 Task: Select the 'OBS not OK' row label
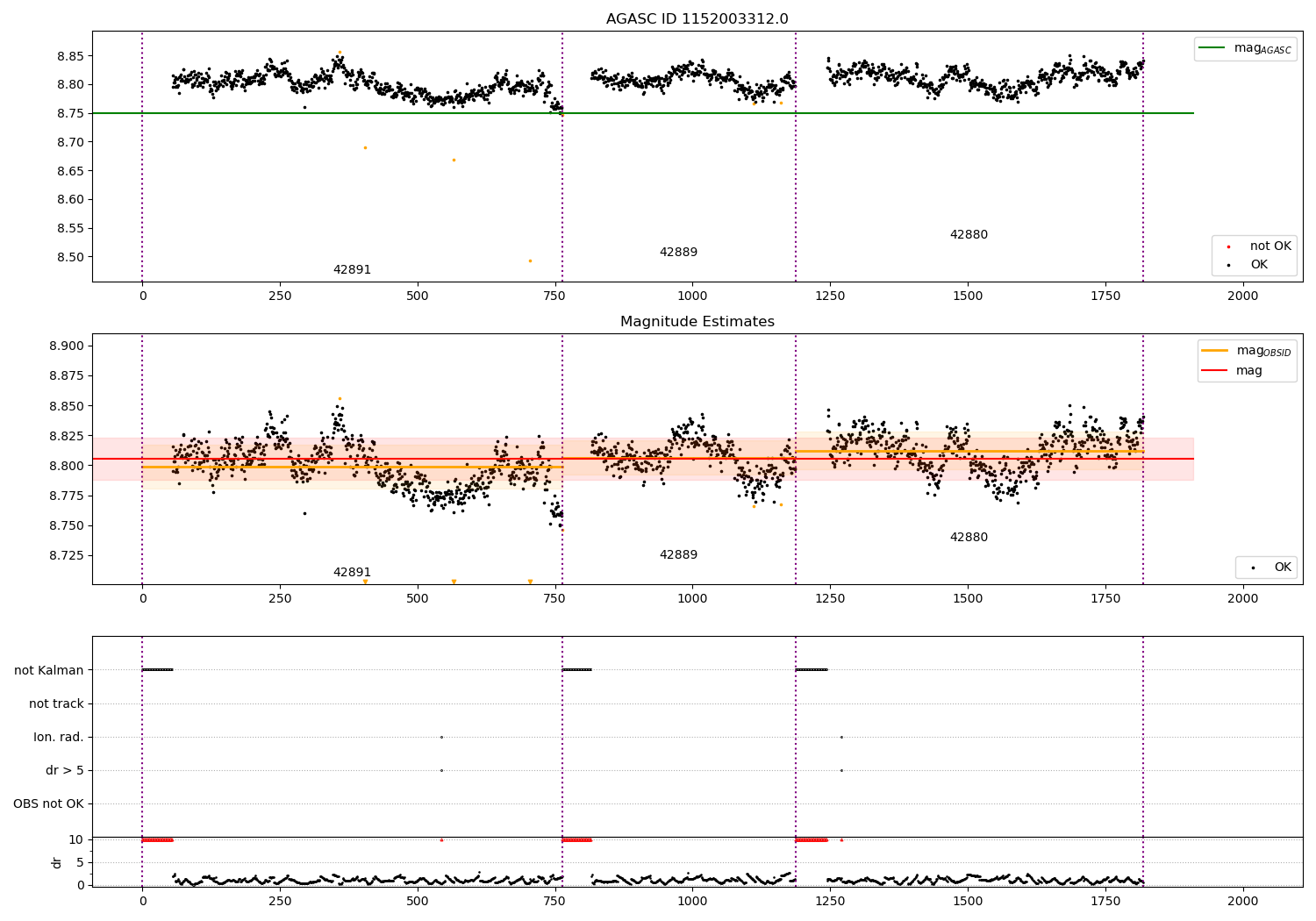(x=49, y=803)
